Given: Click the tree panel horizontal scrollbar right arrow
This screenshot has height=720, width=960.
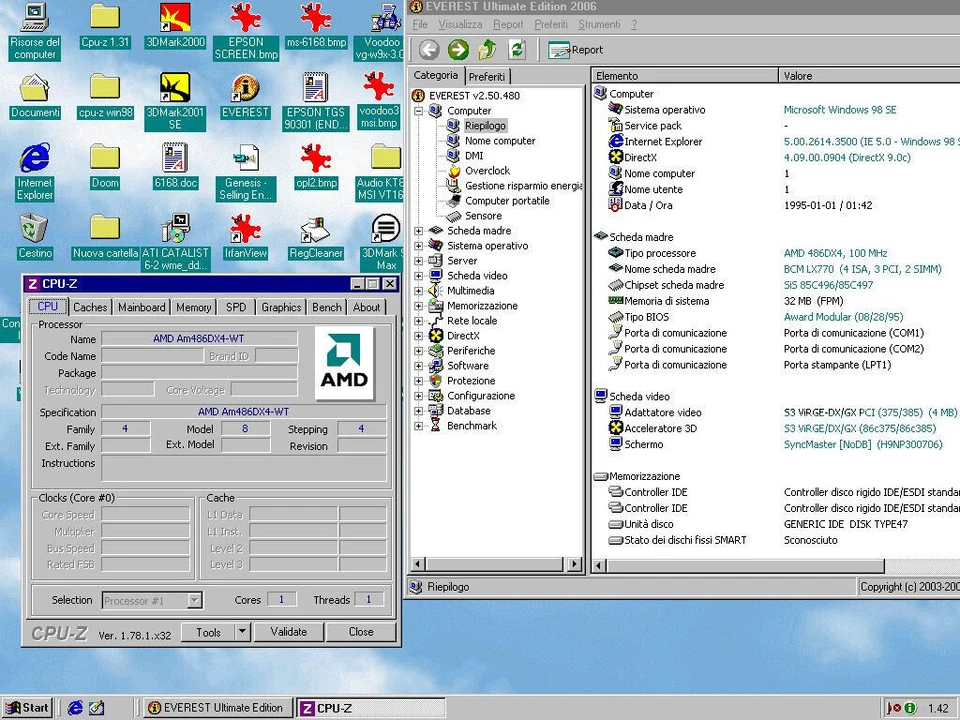Looking at the screenshot, I should (x=575, y=565).
